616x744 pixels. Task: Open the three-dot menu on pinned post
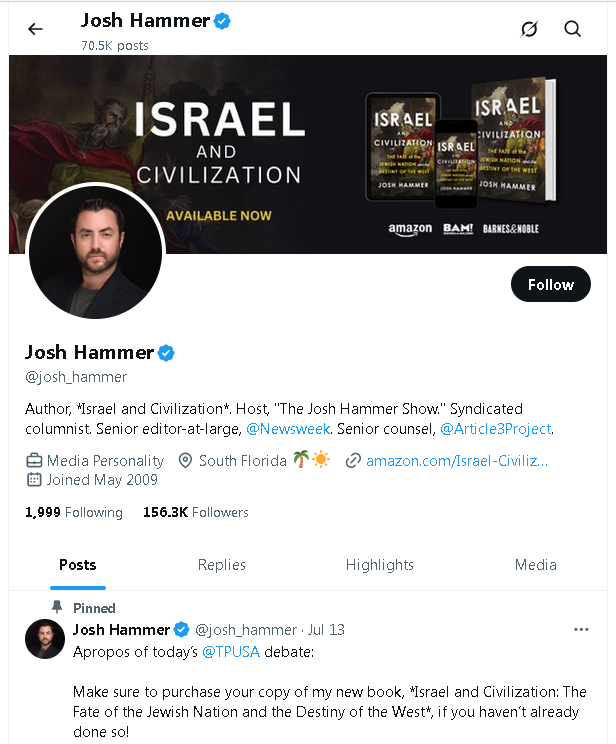[x=581, y=630]
